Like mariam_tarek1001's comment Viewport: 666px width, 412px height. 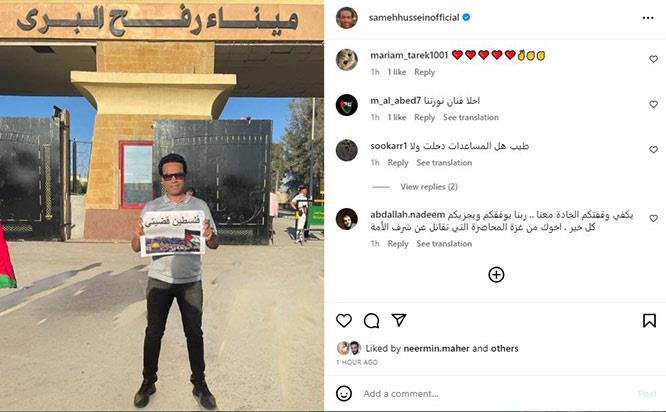pos(654,59)
